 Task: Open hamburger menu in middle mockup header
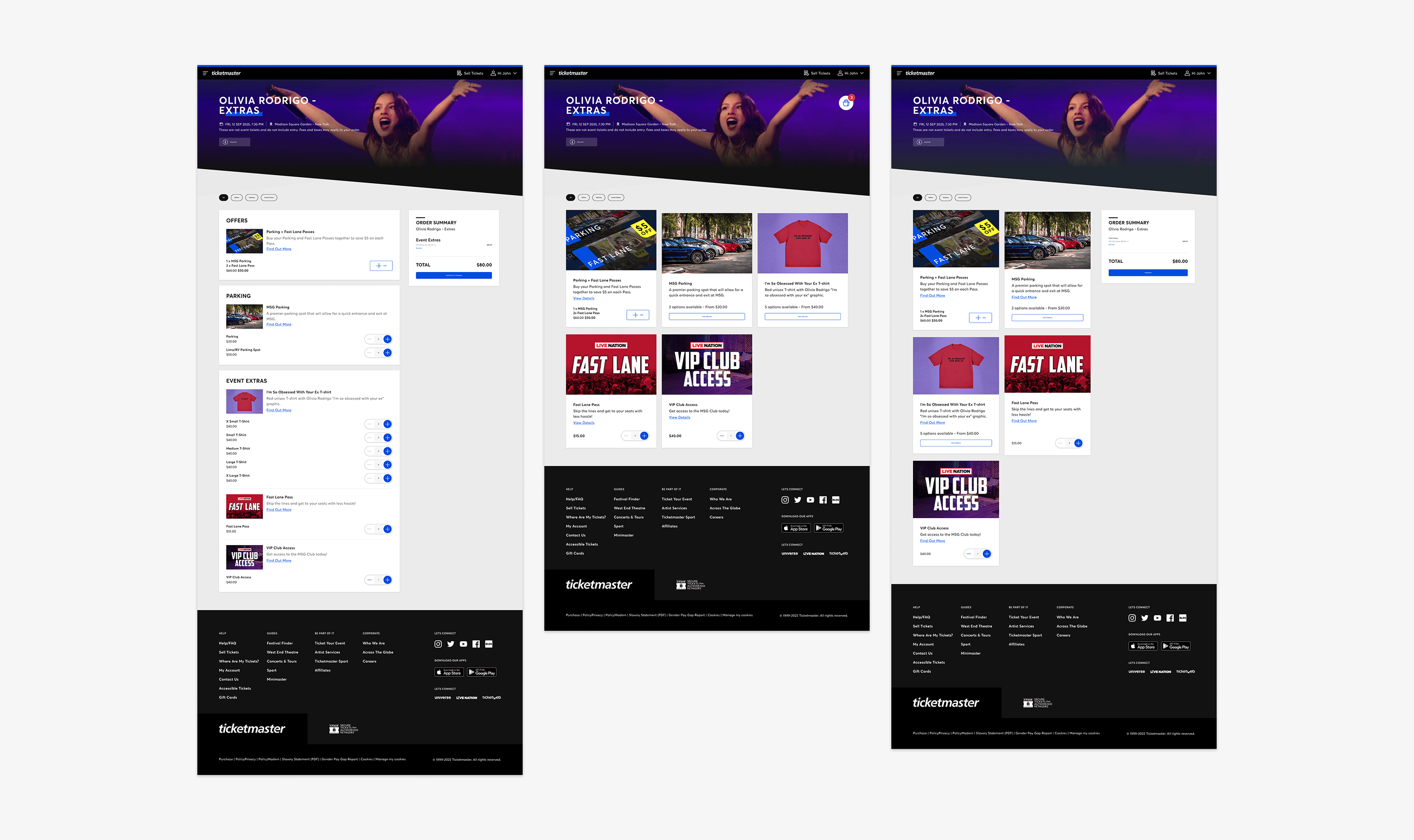tap(552, 73)
